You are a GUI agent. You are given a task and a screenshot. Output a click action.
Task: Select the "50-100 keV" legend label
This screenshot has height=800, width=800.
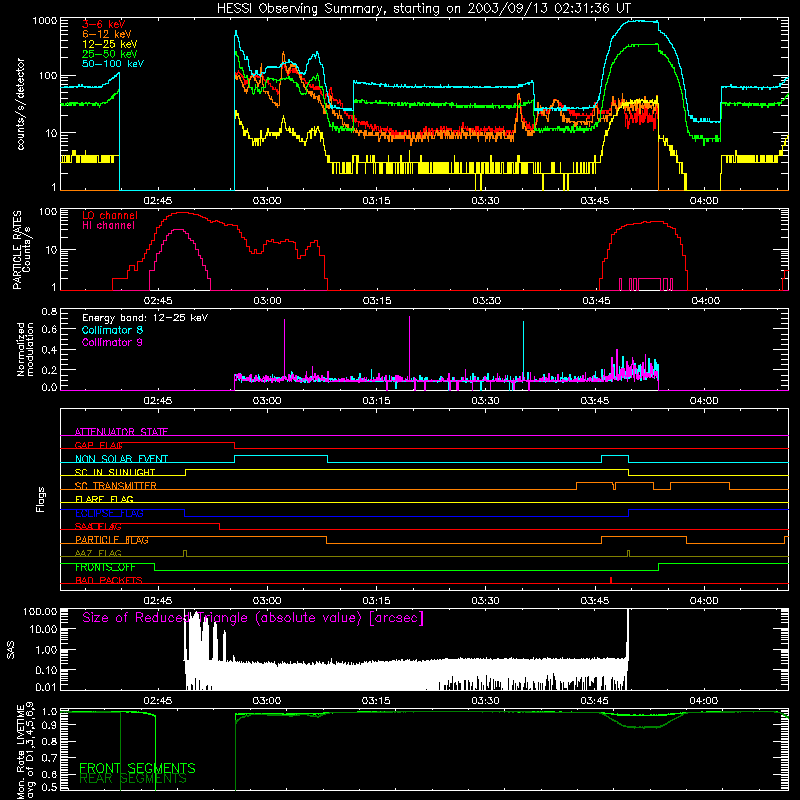tap(113, 63)
